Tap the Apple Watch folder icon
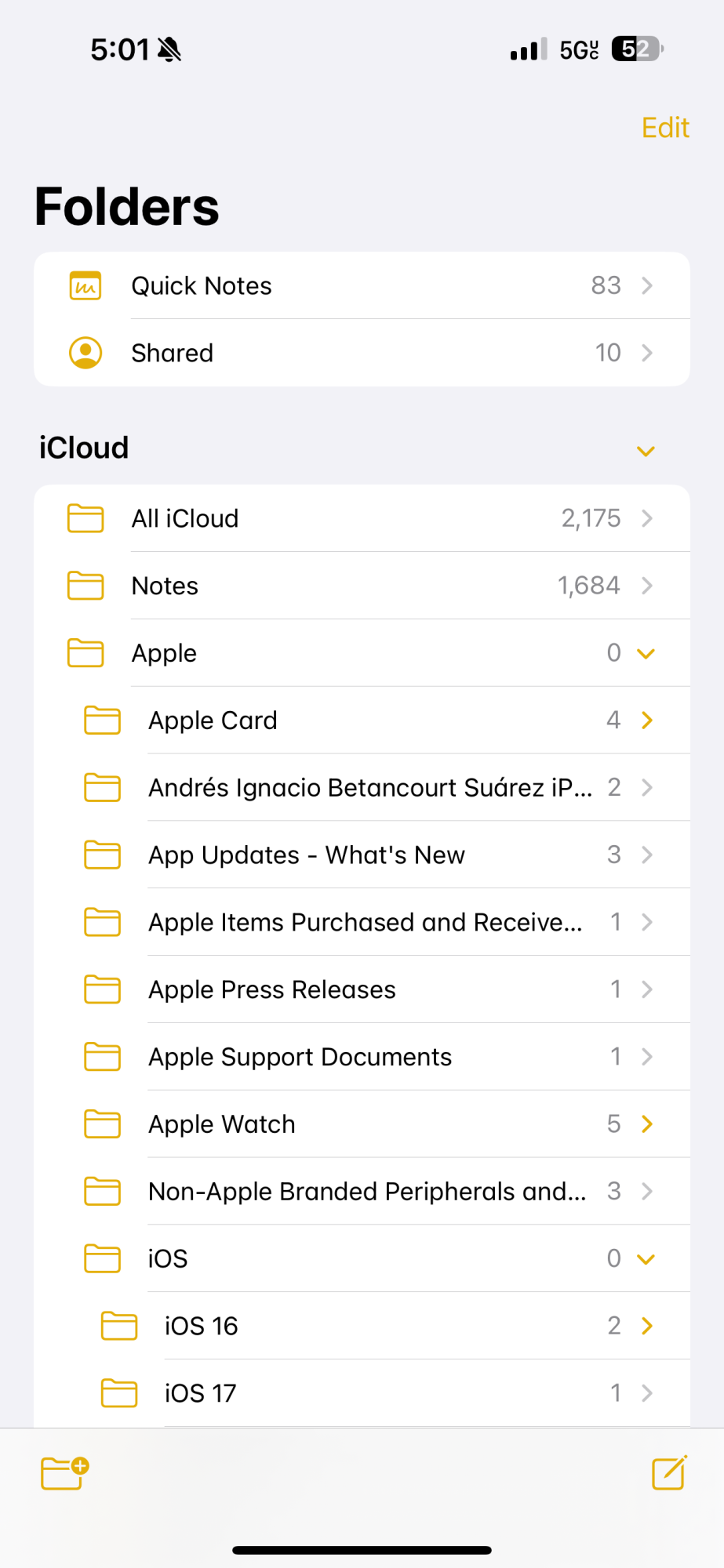The width and height of the screenshot is (724, 1568). coord(102,1123)
